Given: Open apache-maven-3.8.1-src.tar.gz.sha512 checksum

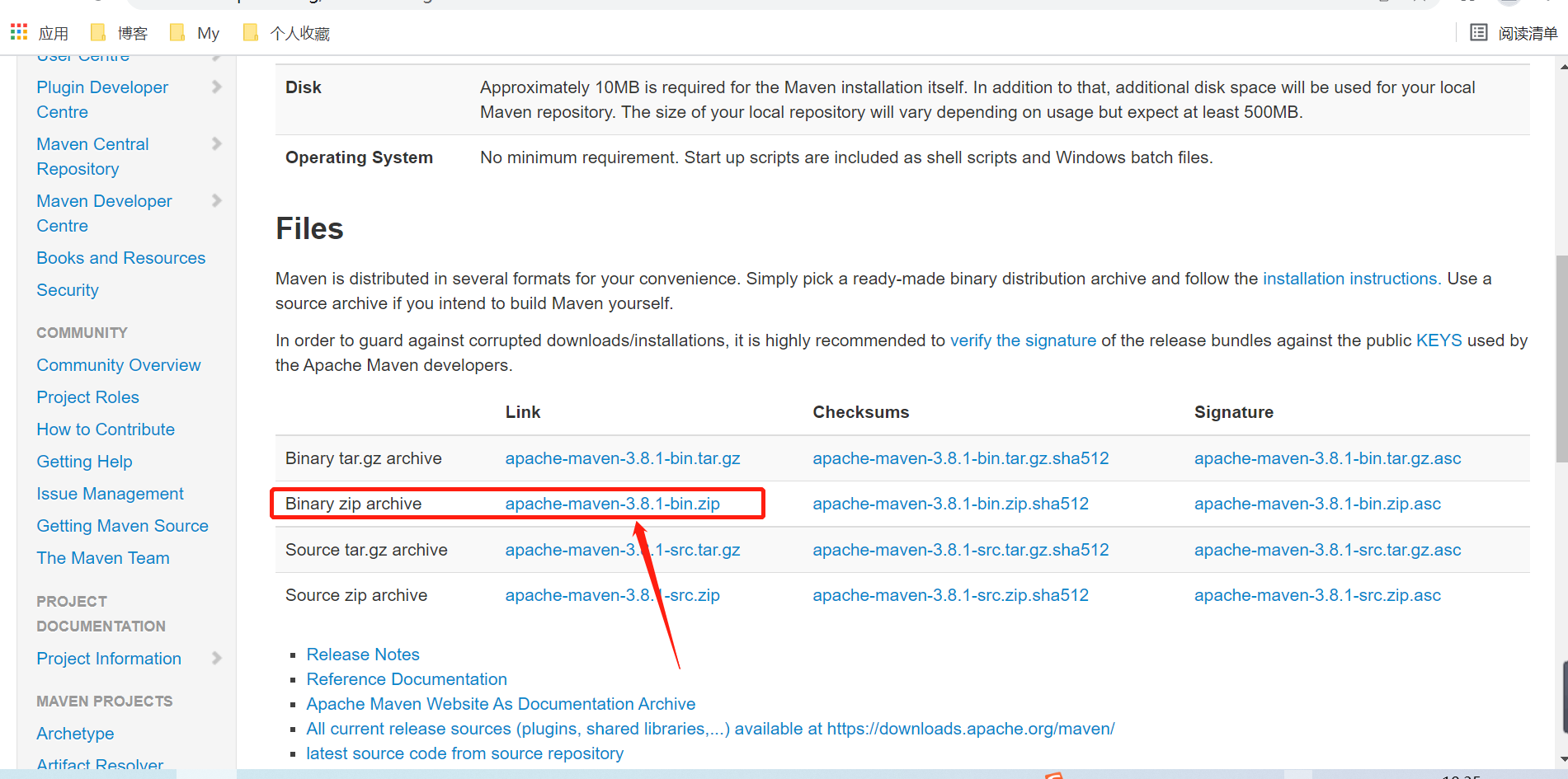Looking at the screenshot, I should [961, 550].
